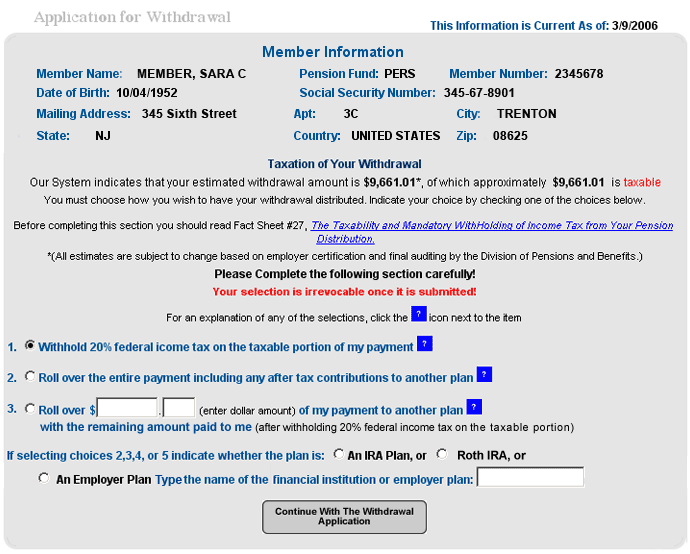The image size is (690, 554).
Task: Select option 2 roll over entire payment
Action: coord(30,376)
